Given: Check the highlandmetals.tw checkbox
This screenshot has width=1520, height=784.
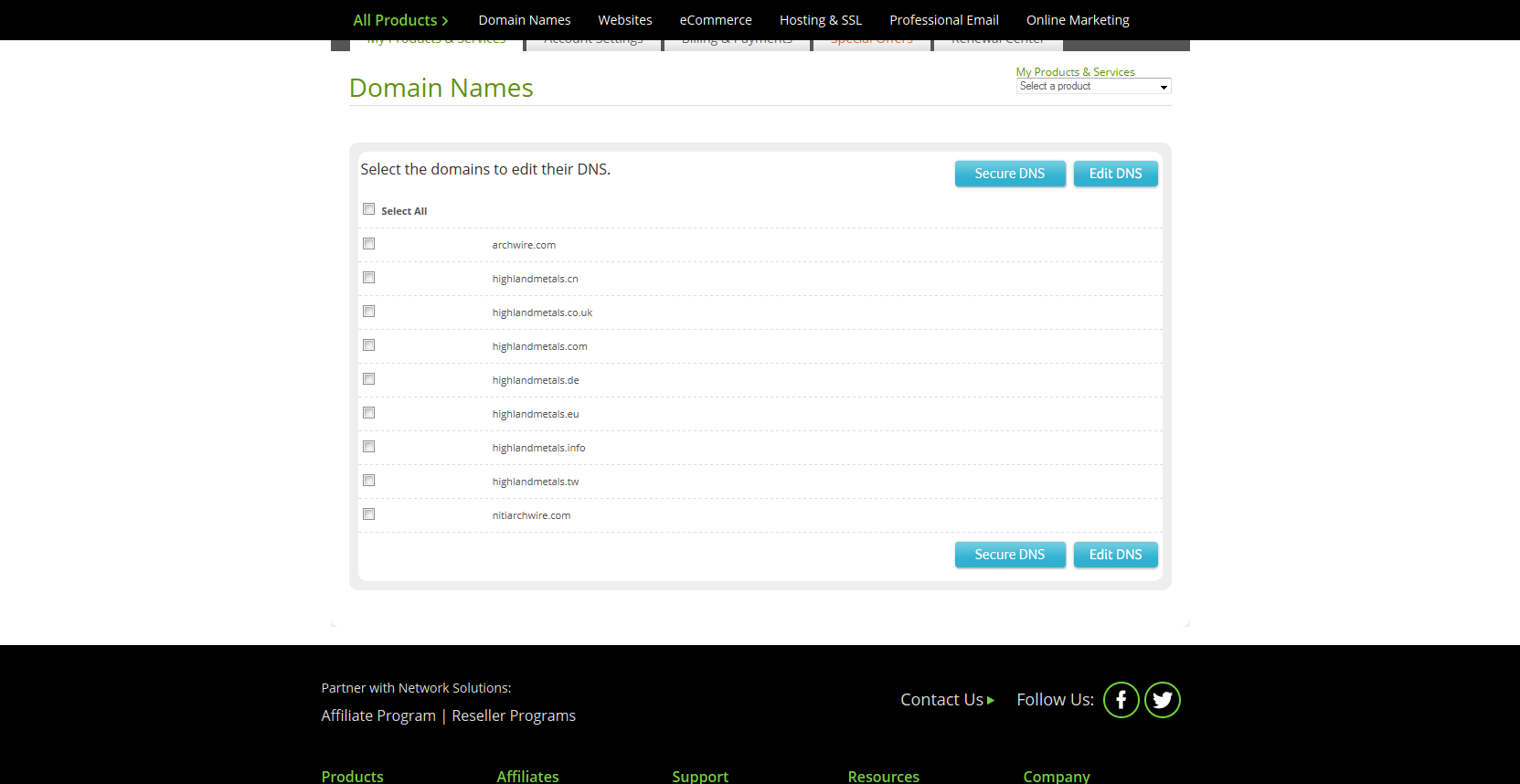Looking at the screenshot, I should (368, 481).
